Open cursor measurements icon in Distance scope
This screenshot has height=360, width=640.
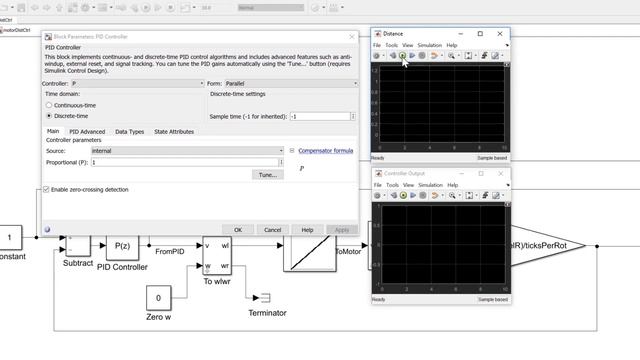coord(495,56)
